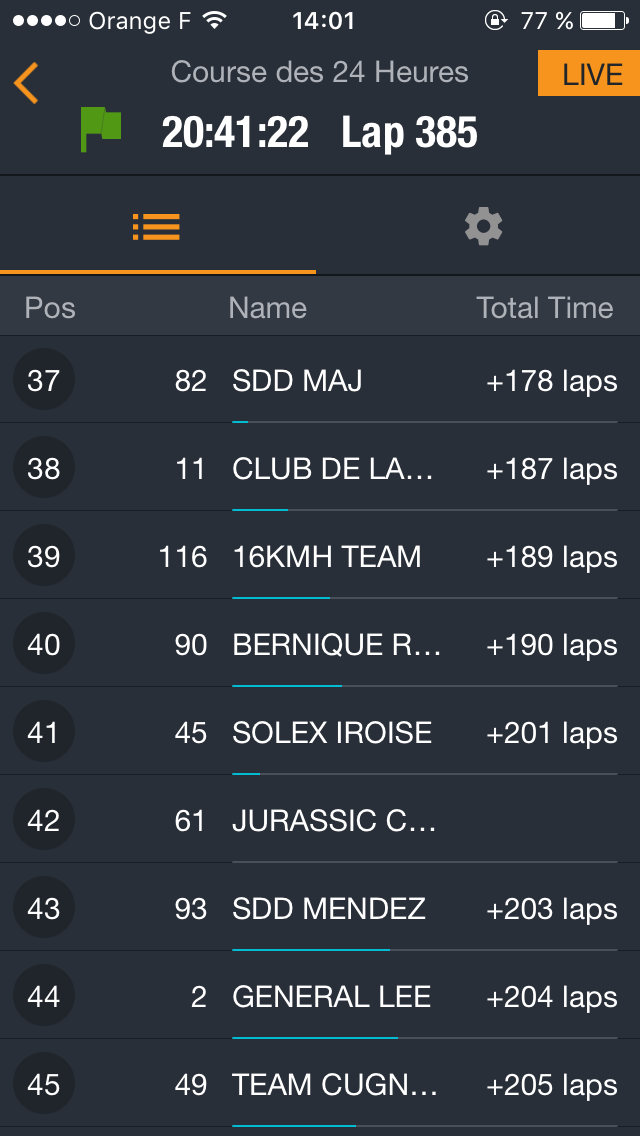The height and width of the screenshot is (1136, 640).
Task: Click the Total Time column header
Action: (x=544, y=308)
